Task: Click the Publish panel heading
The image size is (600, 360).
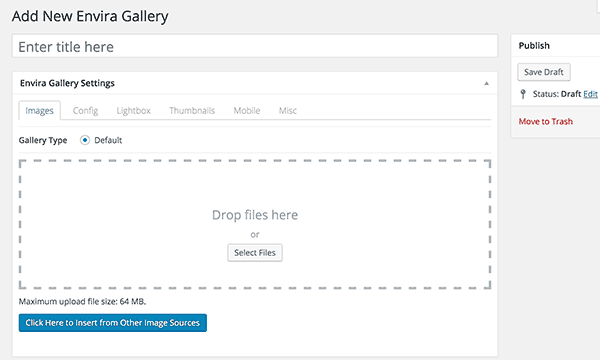Action: click(534, 46)
